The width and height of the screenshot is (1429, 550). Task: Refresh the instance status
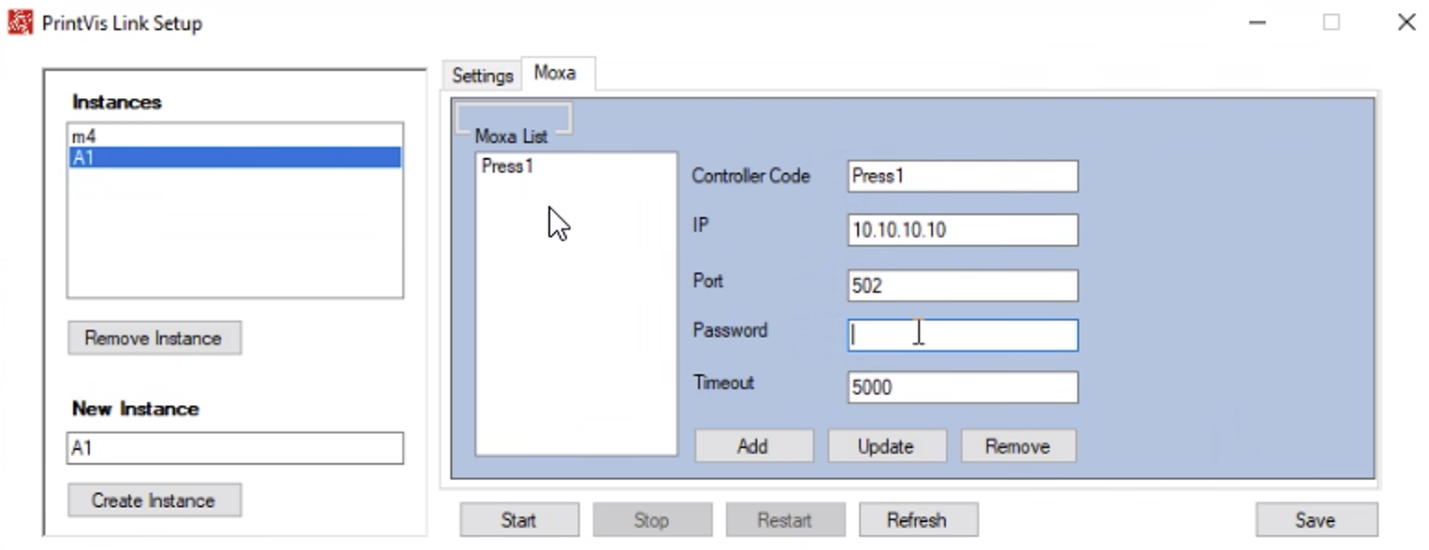pos(916,520)
